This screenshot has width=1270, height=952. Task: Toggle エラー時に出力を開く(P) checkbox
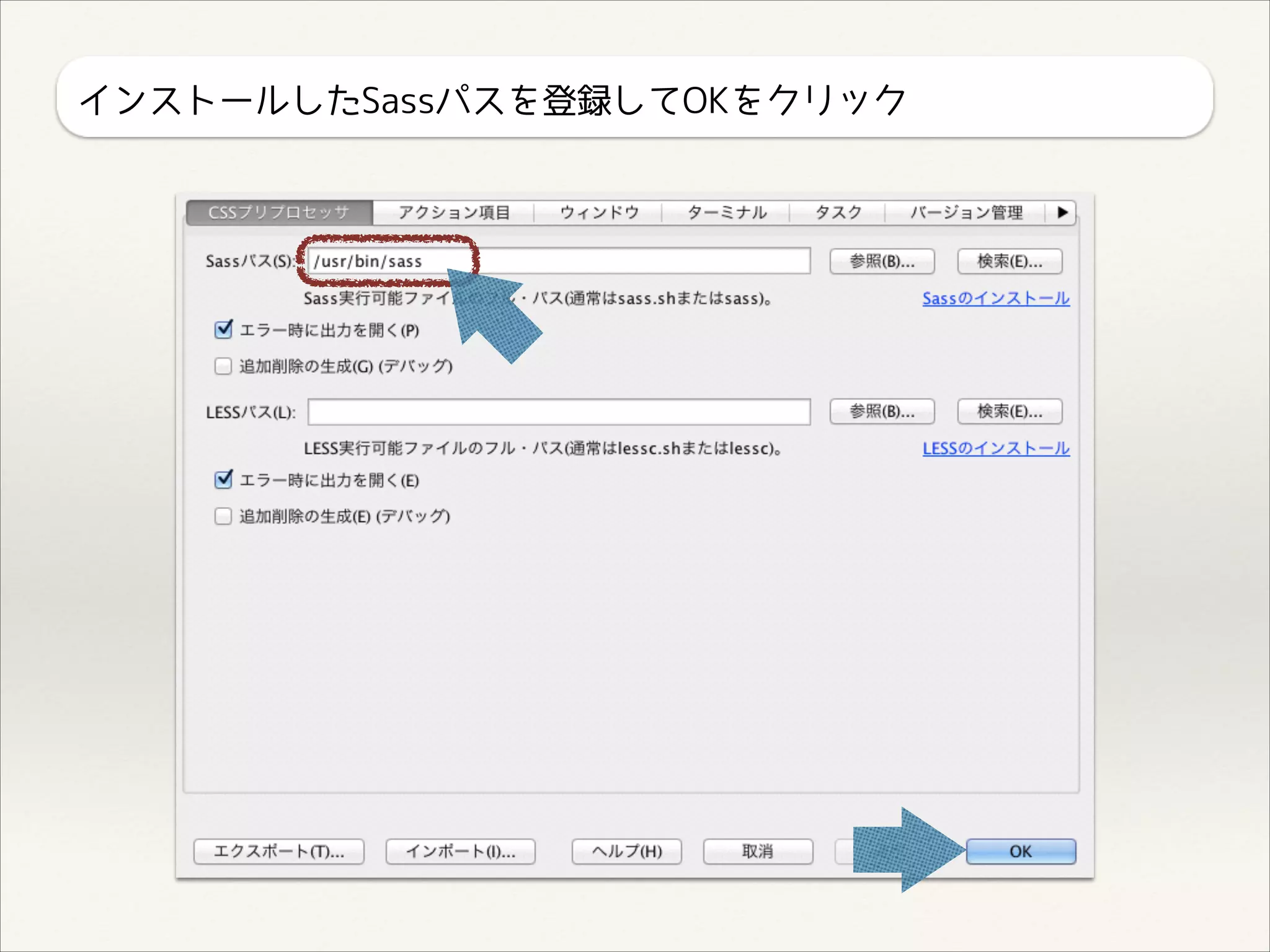[x=223, y=330]
